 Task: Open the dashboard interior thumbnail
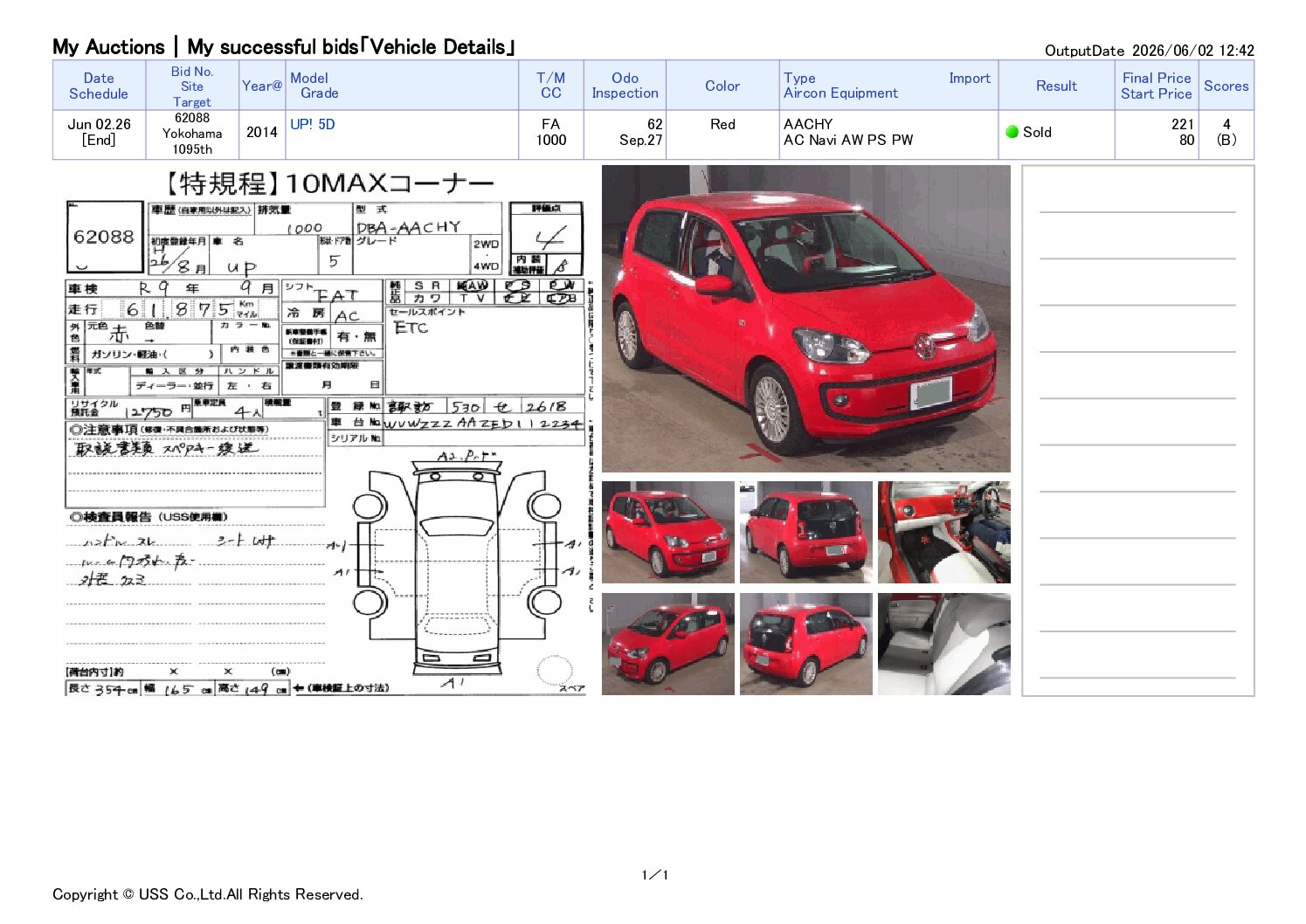943,532
